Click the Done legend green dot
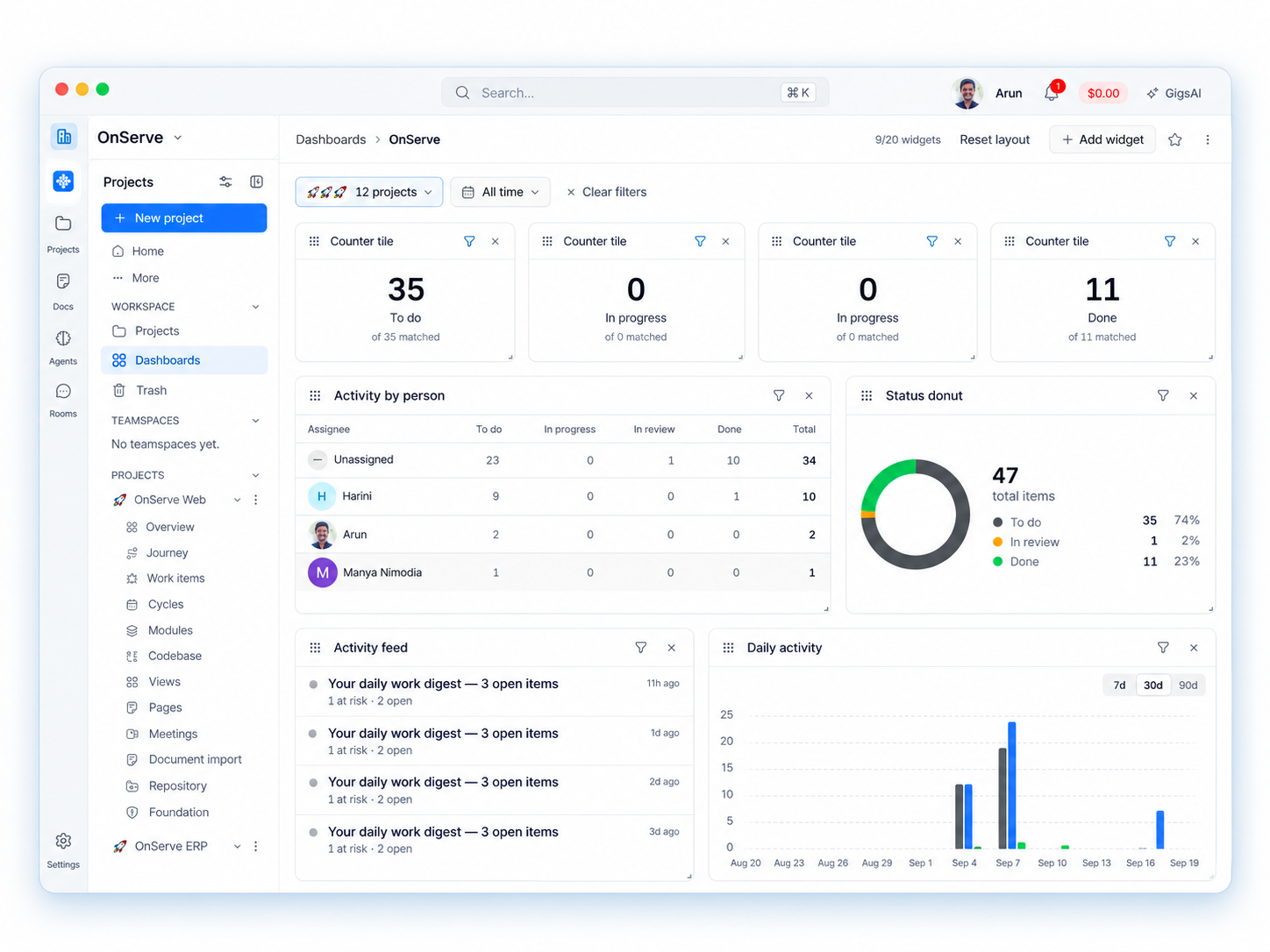This screenshot has height=952, width=1270. 998,562
